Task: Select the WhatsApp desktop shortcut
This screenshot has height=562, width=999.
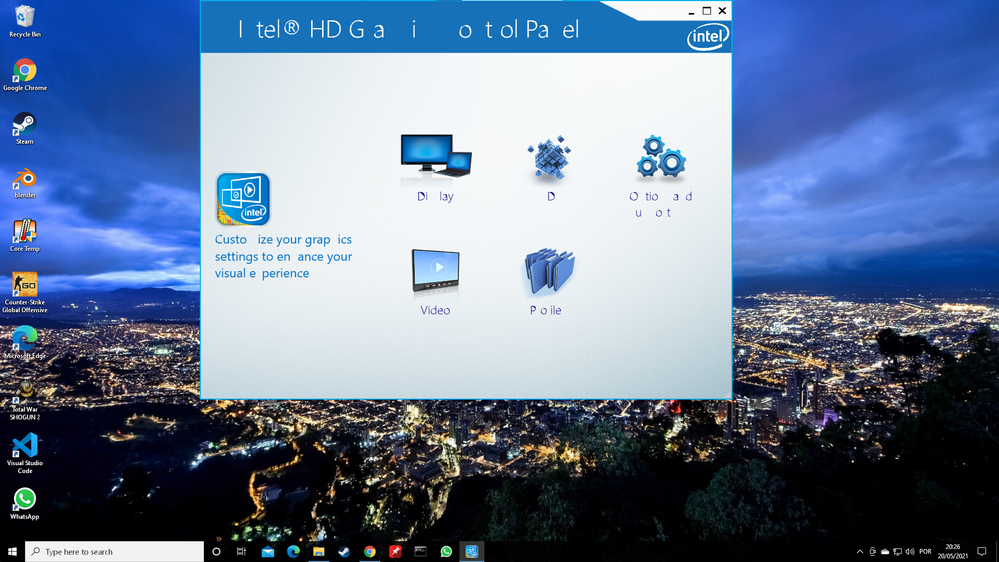Action: [x=25, y=503]
